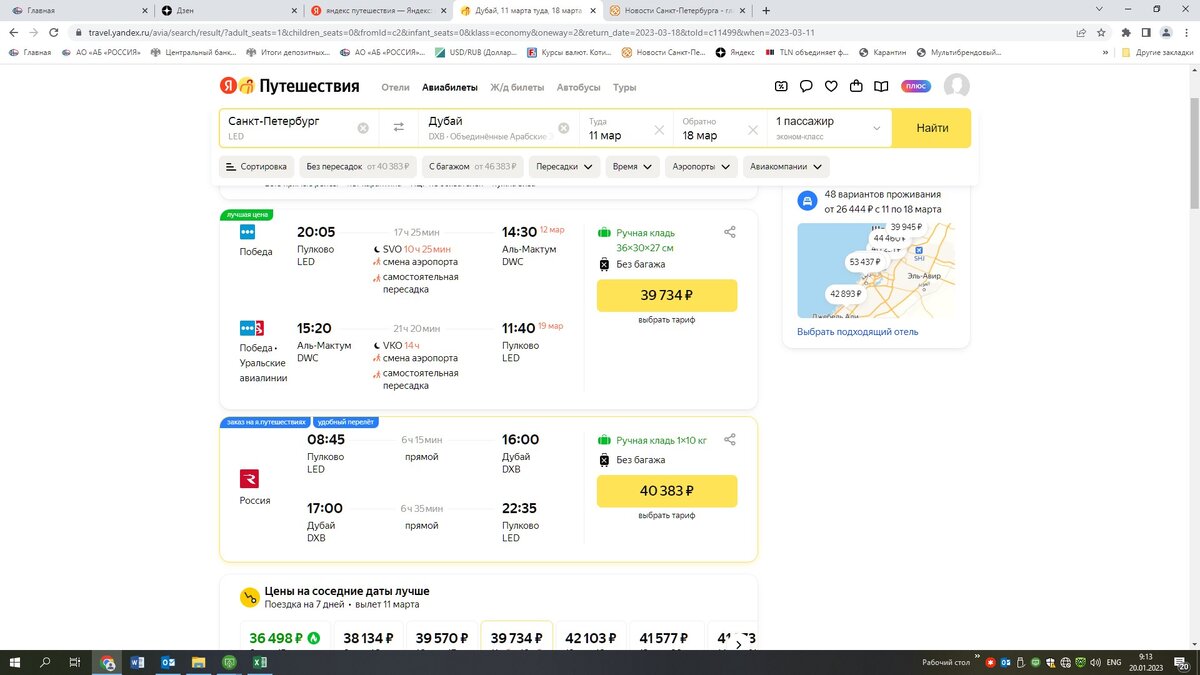
Task: Open АО «АБ «РОССИЯ» first bookmark
Action: click(101, 52)
